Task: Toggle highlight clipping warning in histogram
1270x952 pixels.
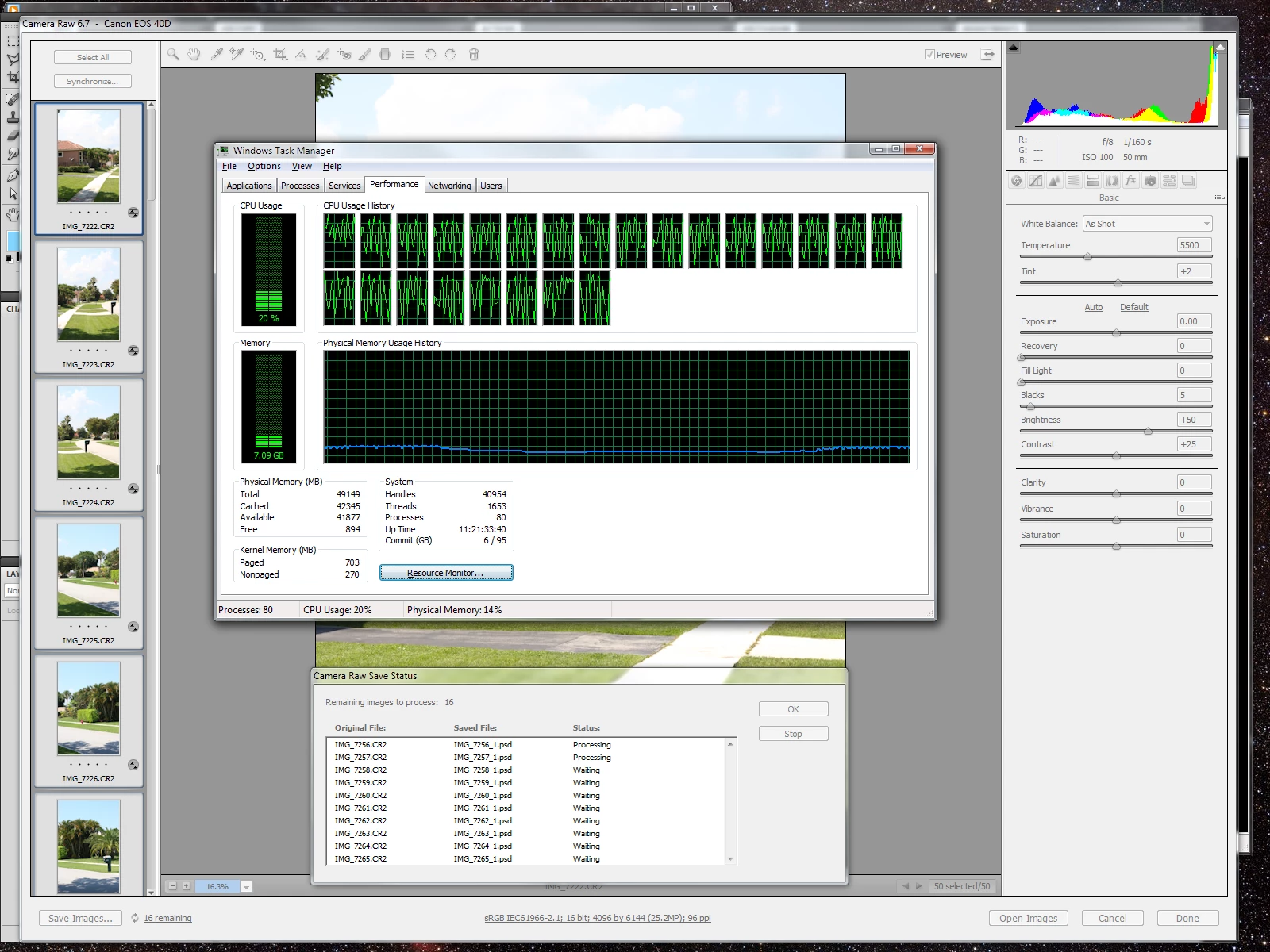Action: (x=1220, y=48)
